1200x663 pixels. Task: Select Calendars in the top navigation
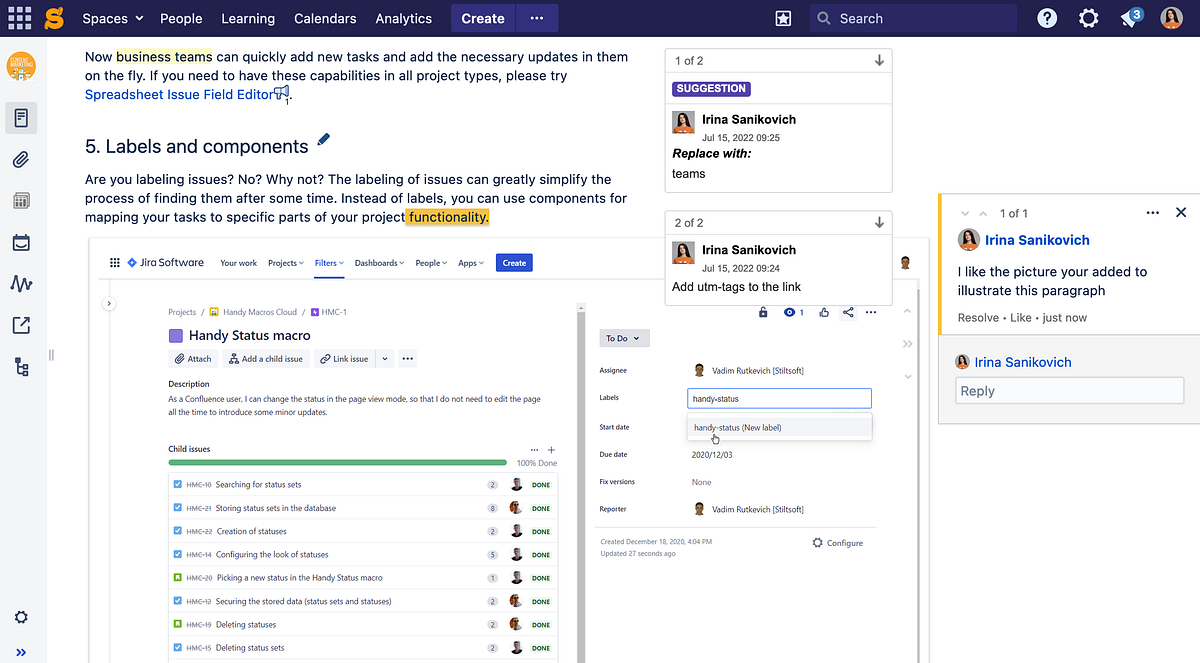325,18
